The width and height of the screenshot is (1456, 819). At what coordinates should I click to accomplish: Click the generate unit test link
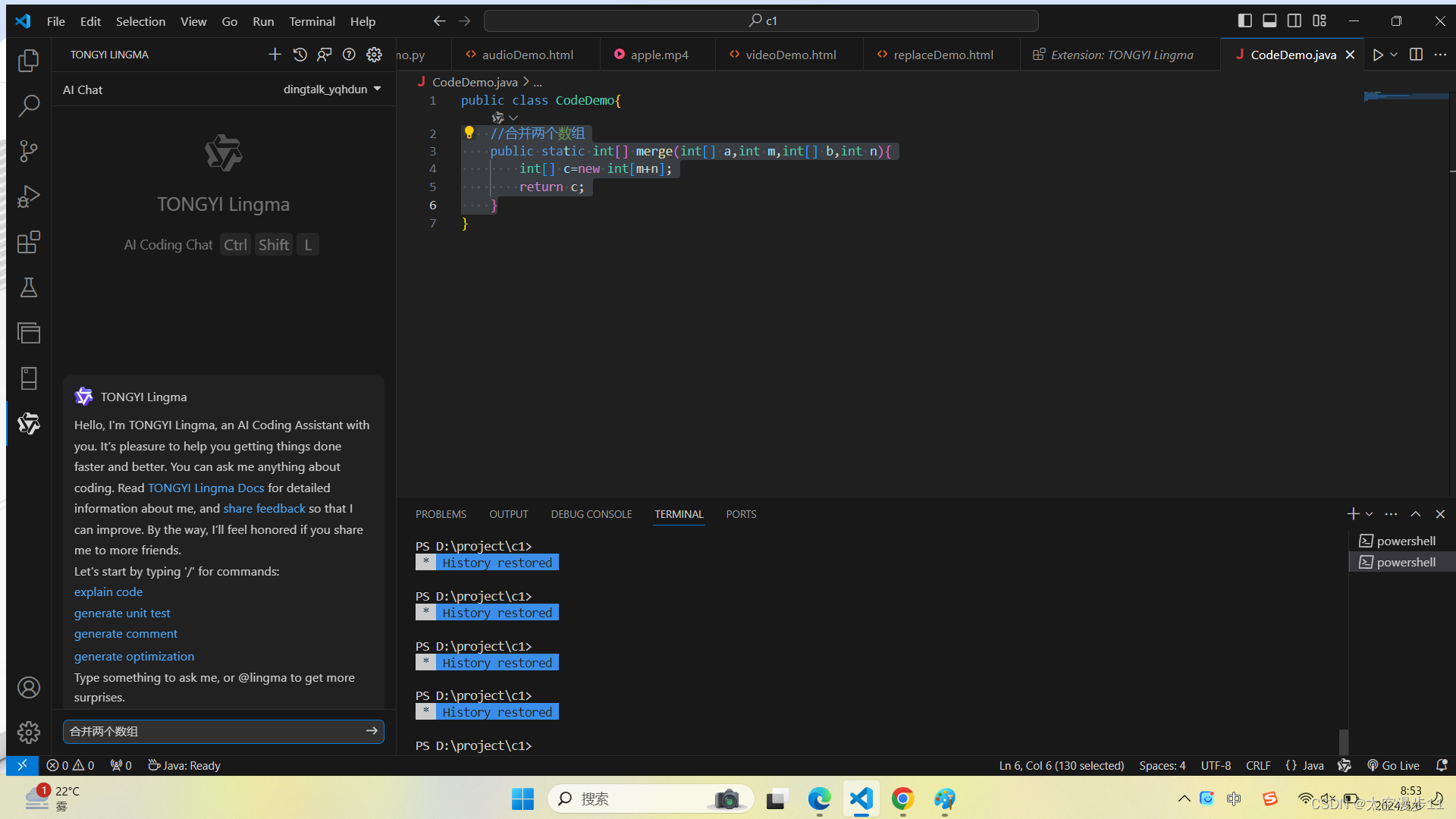pos(122,613)
